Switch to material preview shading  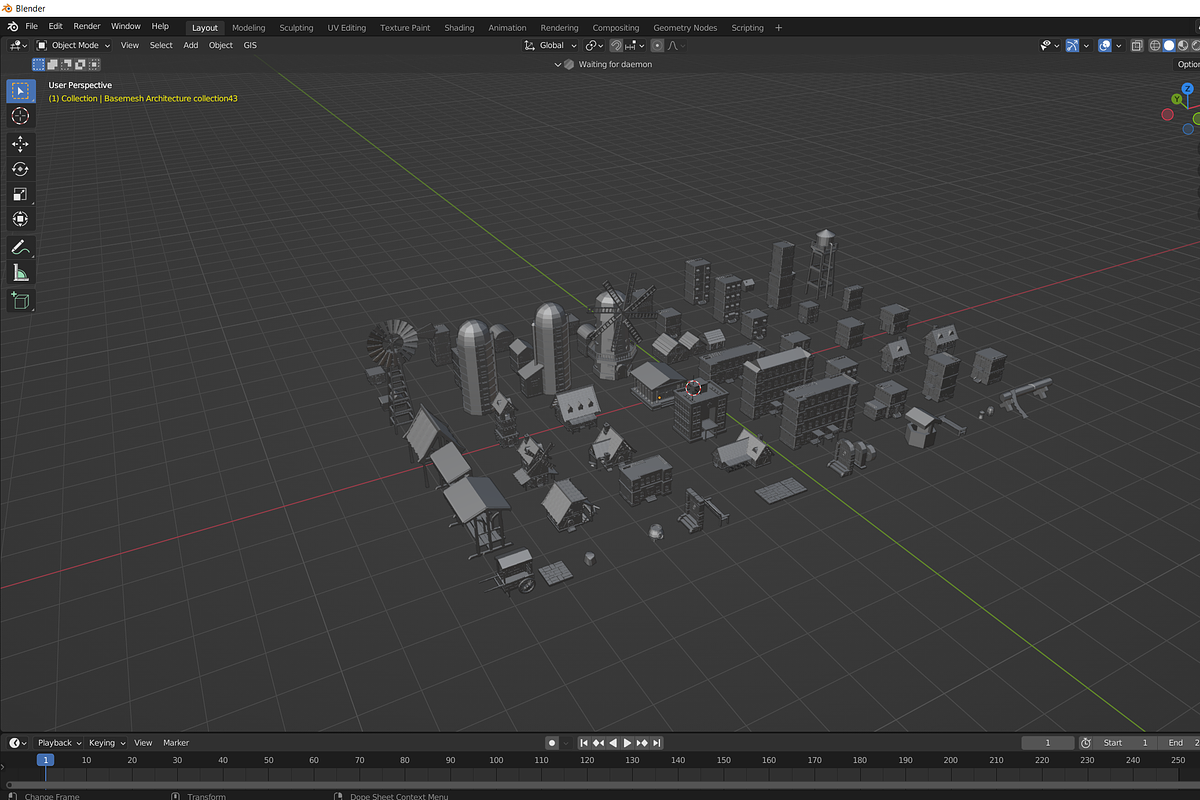(x=1184, y=45)
